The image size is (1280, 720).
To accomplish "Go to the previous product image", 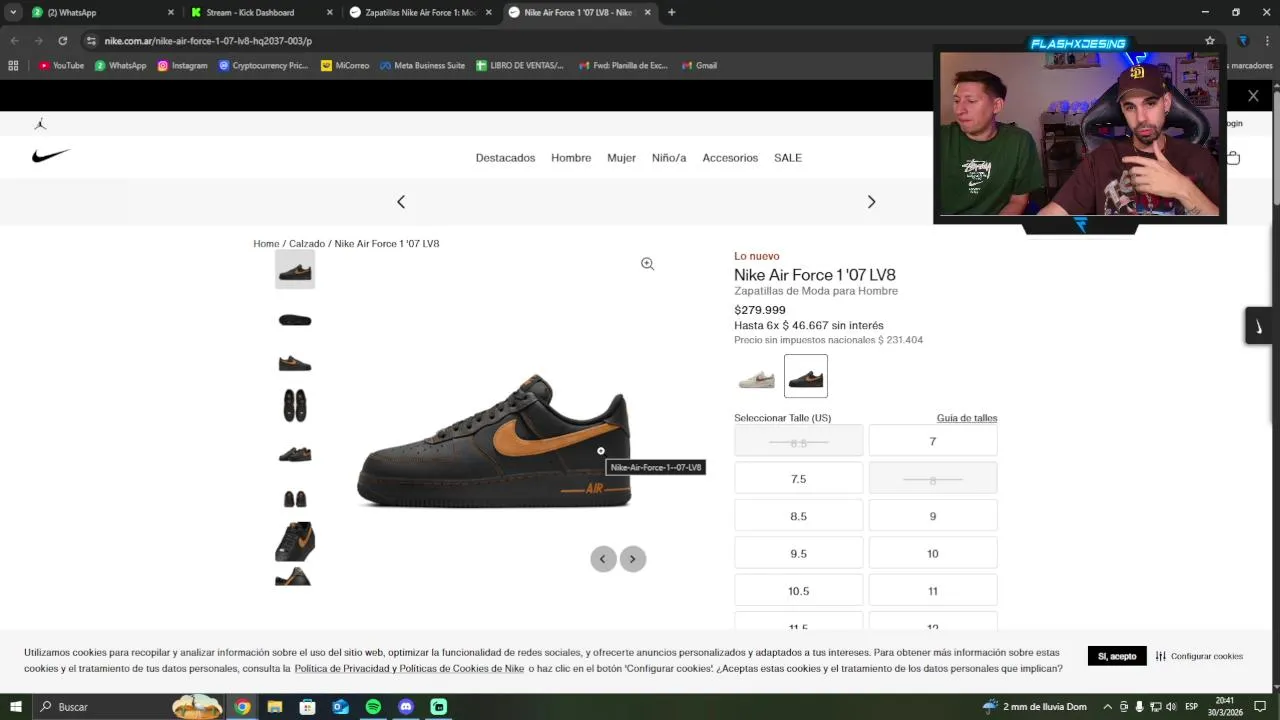I will tap(603, 559).
